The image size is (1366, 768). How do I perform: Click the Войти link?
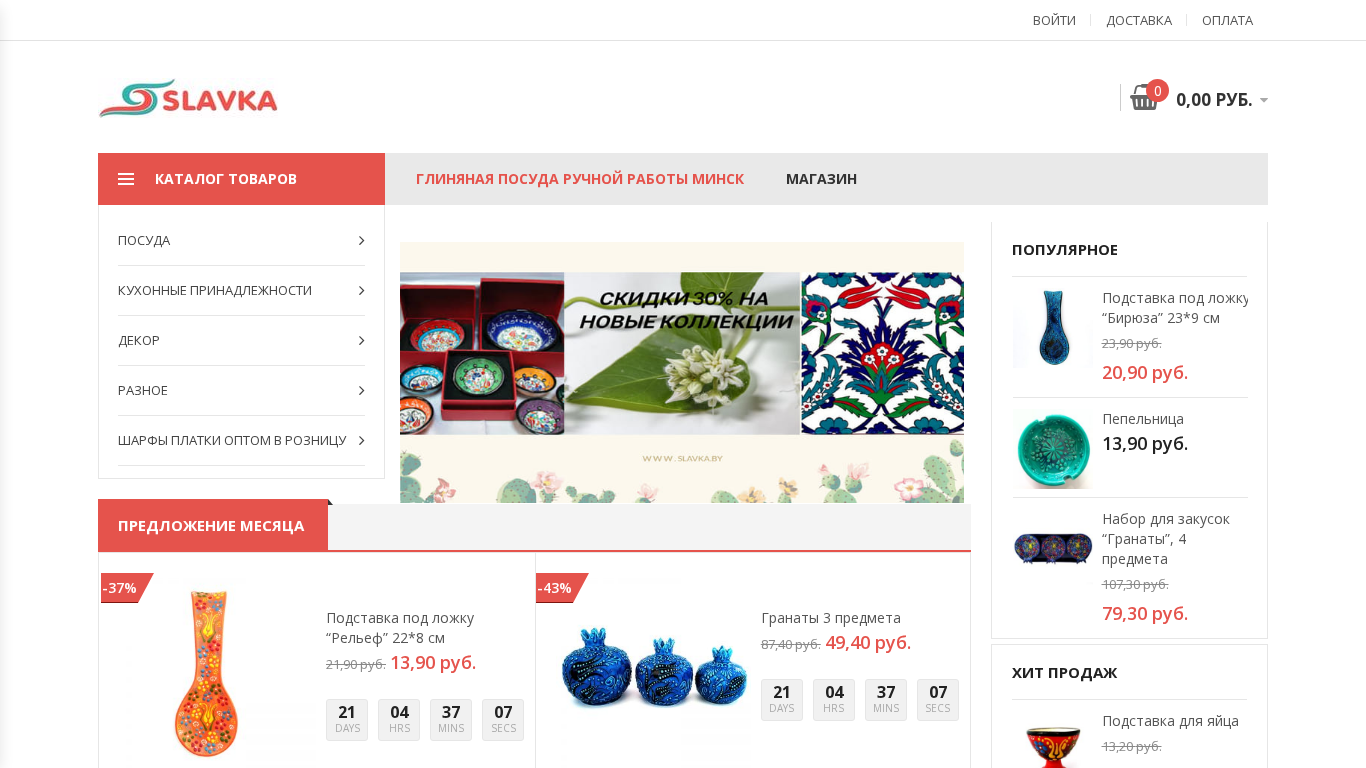point(1054,20)
